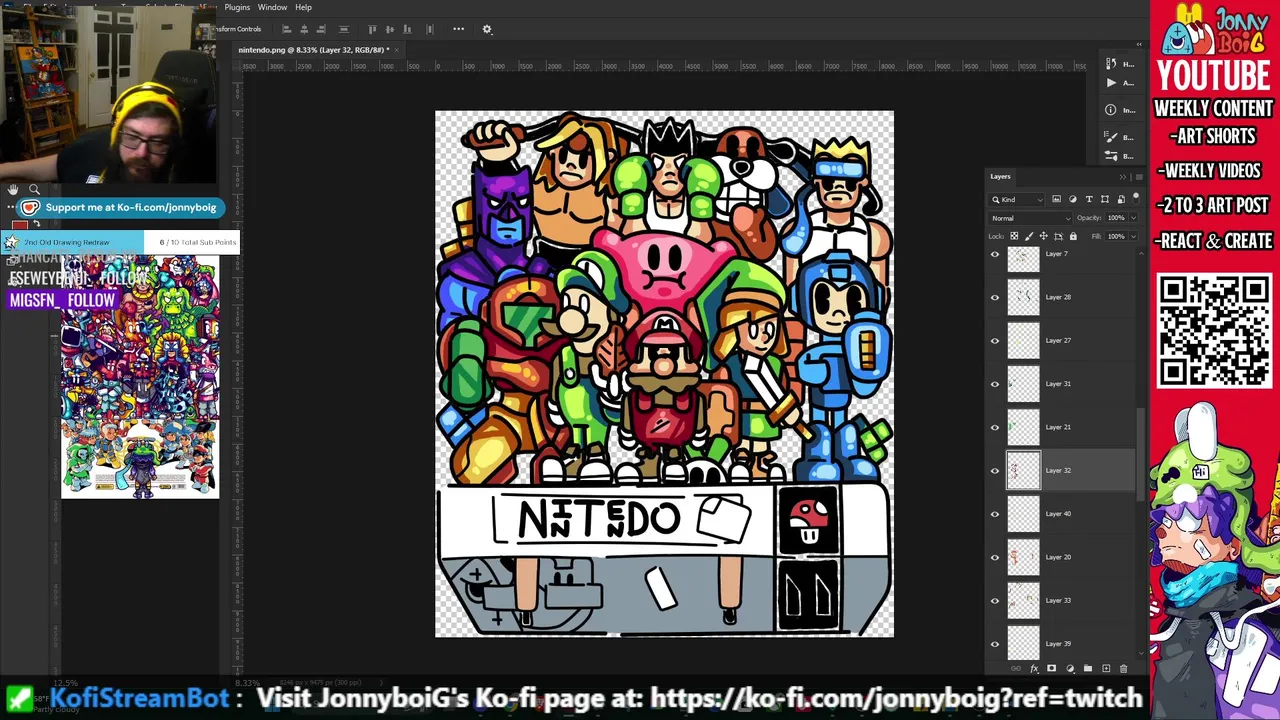This screenshot has height=720, width=1280.
Task: Filter layers by smart objects icon
Action: click(1120, 199)
